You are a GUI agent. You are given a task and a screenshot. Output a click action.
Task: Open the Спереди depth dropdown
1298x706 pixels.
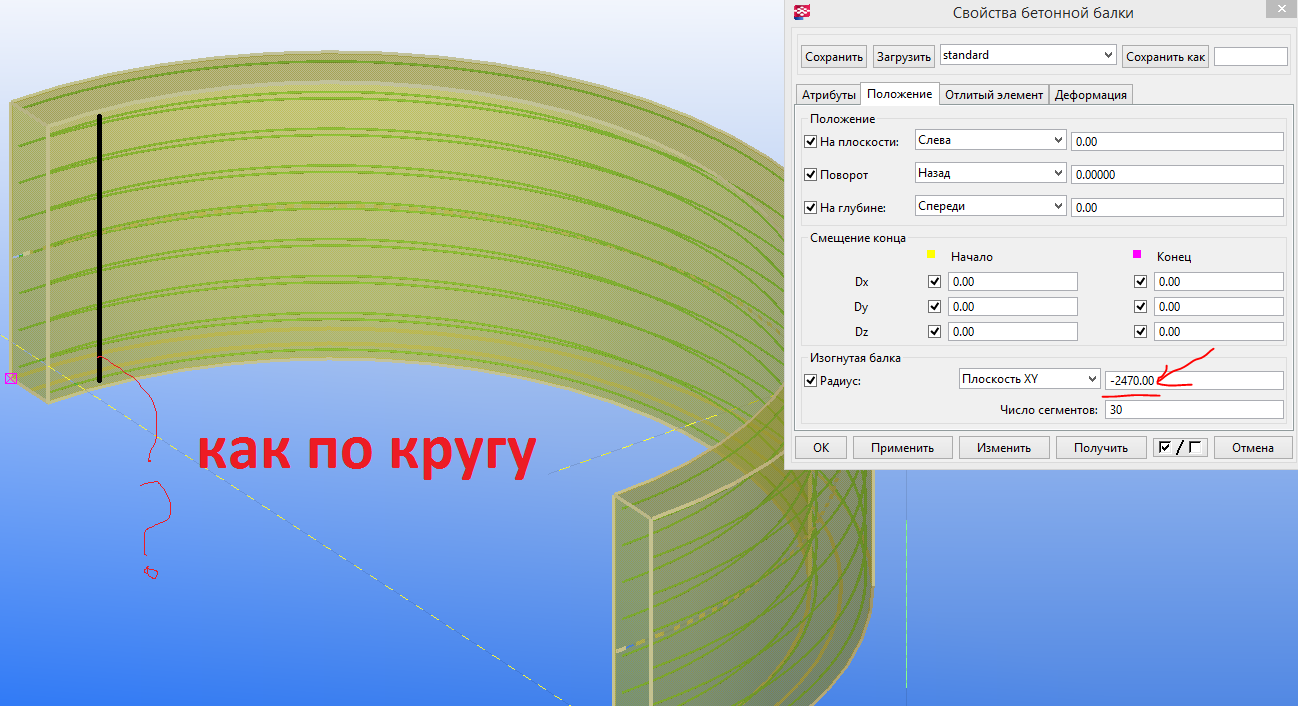click(x=991, y=207)
